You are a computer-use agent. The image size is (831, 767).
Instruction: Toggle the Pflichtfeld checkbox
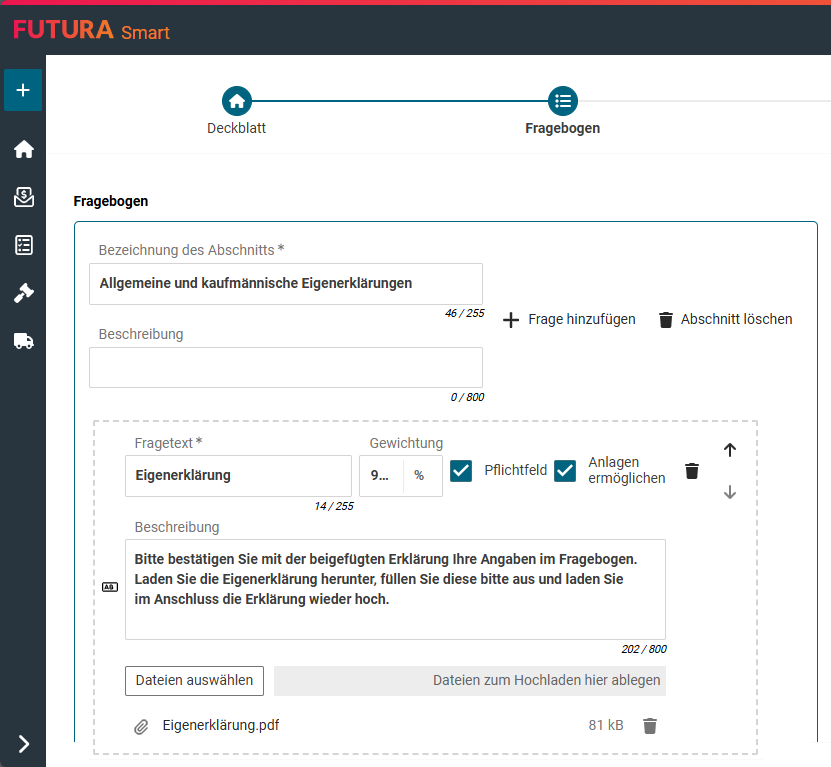[x=461, y=470]
